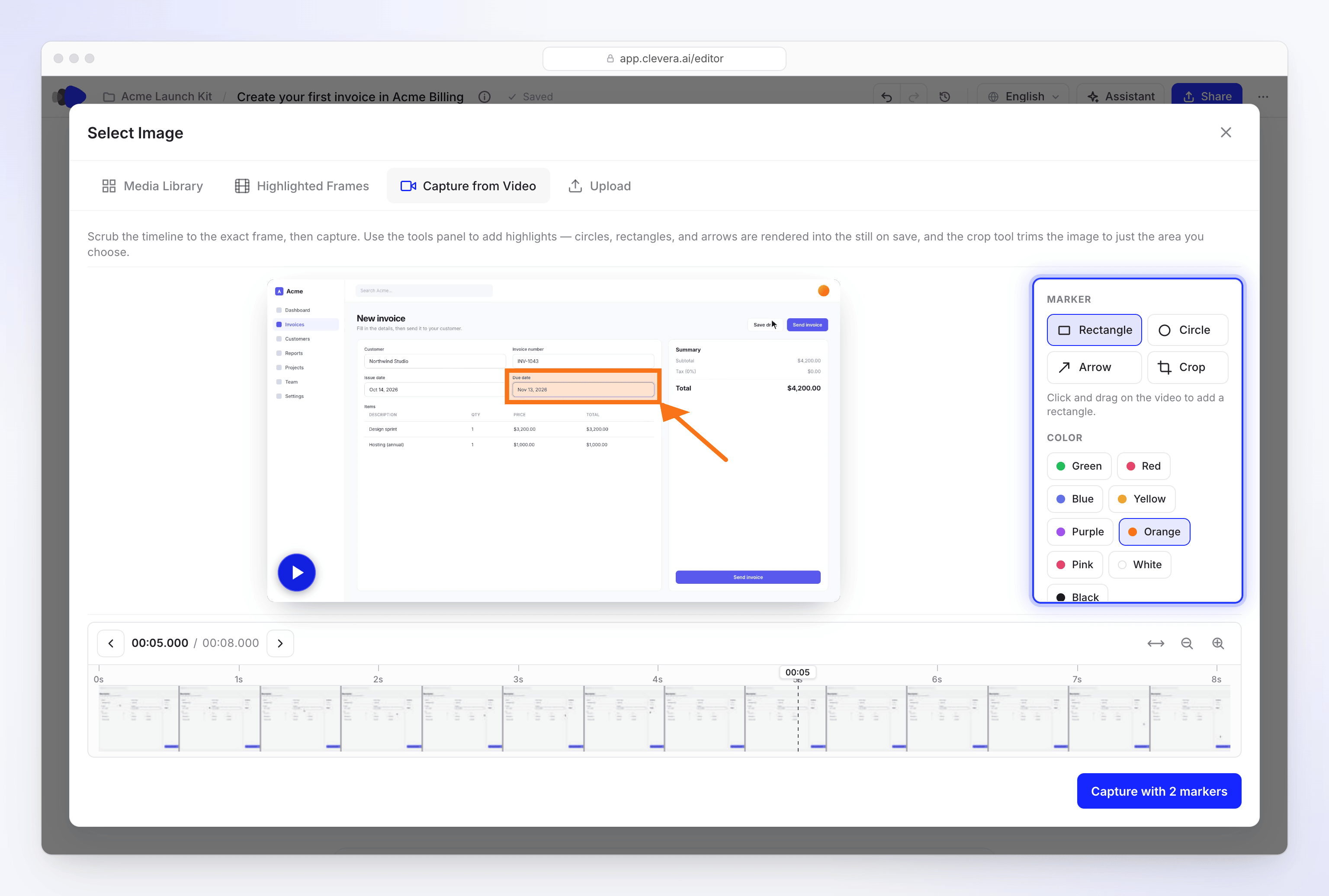
Task: Switch to Highlighted Frames tab
Action: pyautogui.click(x=302, y=186)
